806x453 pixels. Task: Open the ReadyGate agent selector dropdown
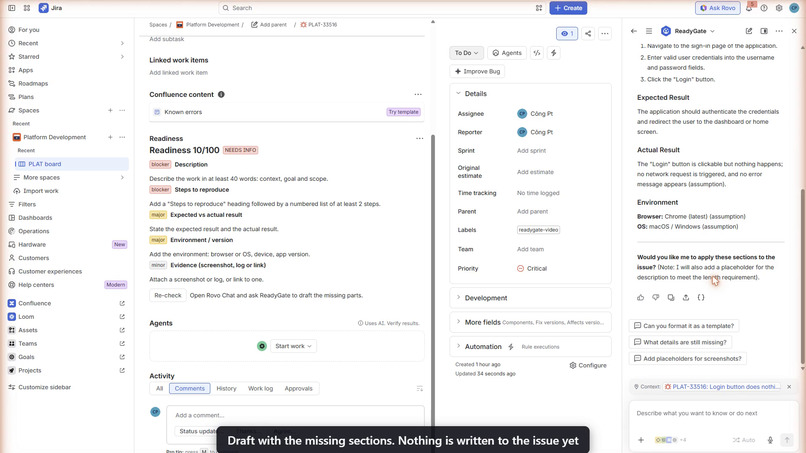(x=689, y=31)
